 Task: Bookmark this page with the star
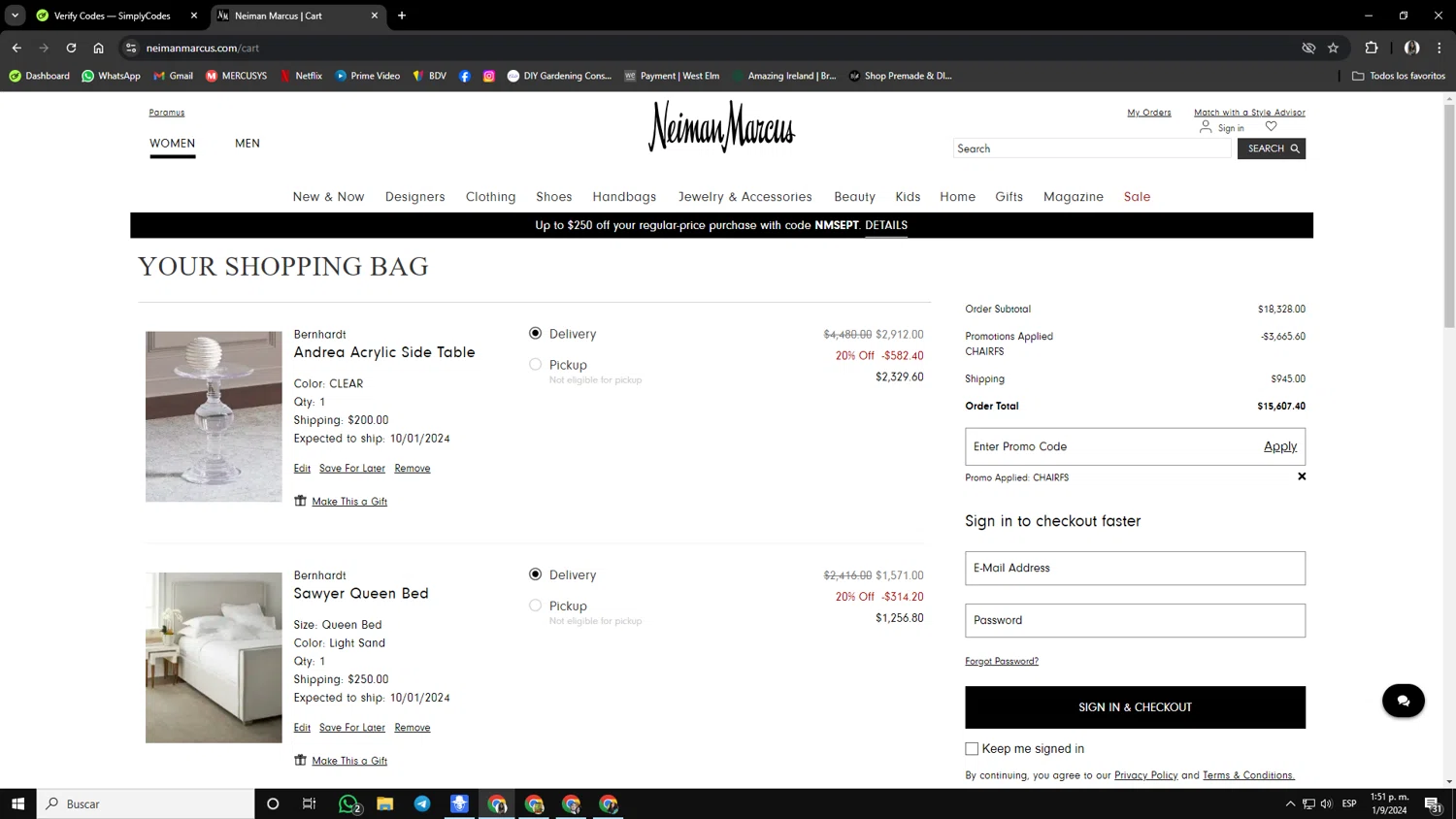pyautogui.click(x=1333, y=48)
